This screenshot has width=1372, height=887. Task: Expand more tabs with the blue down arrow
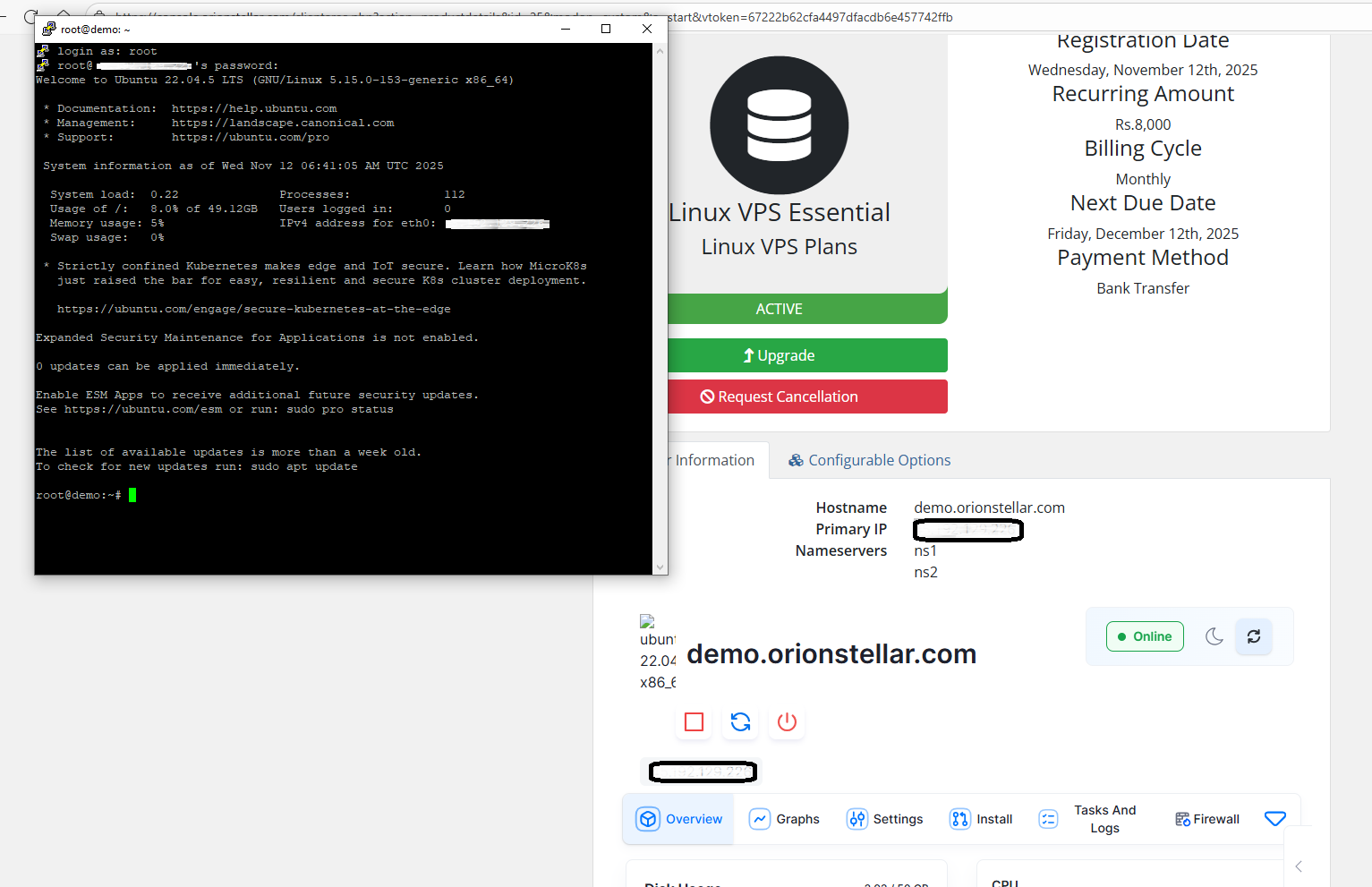(1274, 819)
